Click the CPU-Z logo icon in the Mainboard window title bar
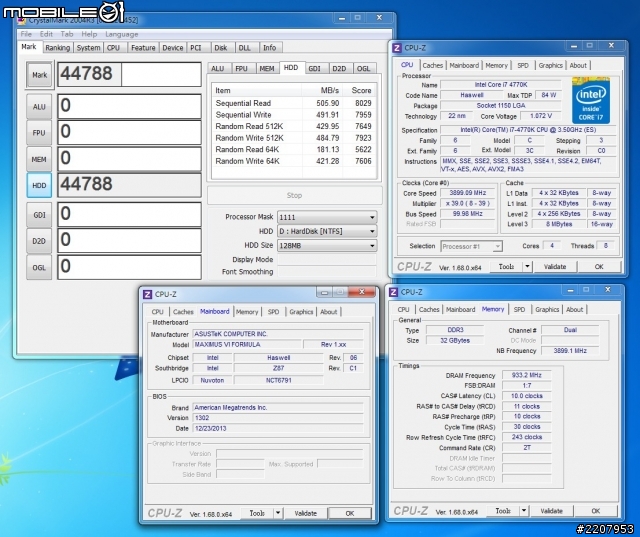The height and width of the screenshot is (537, 640). pyautogui.click(x=148, y=294)
